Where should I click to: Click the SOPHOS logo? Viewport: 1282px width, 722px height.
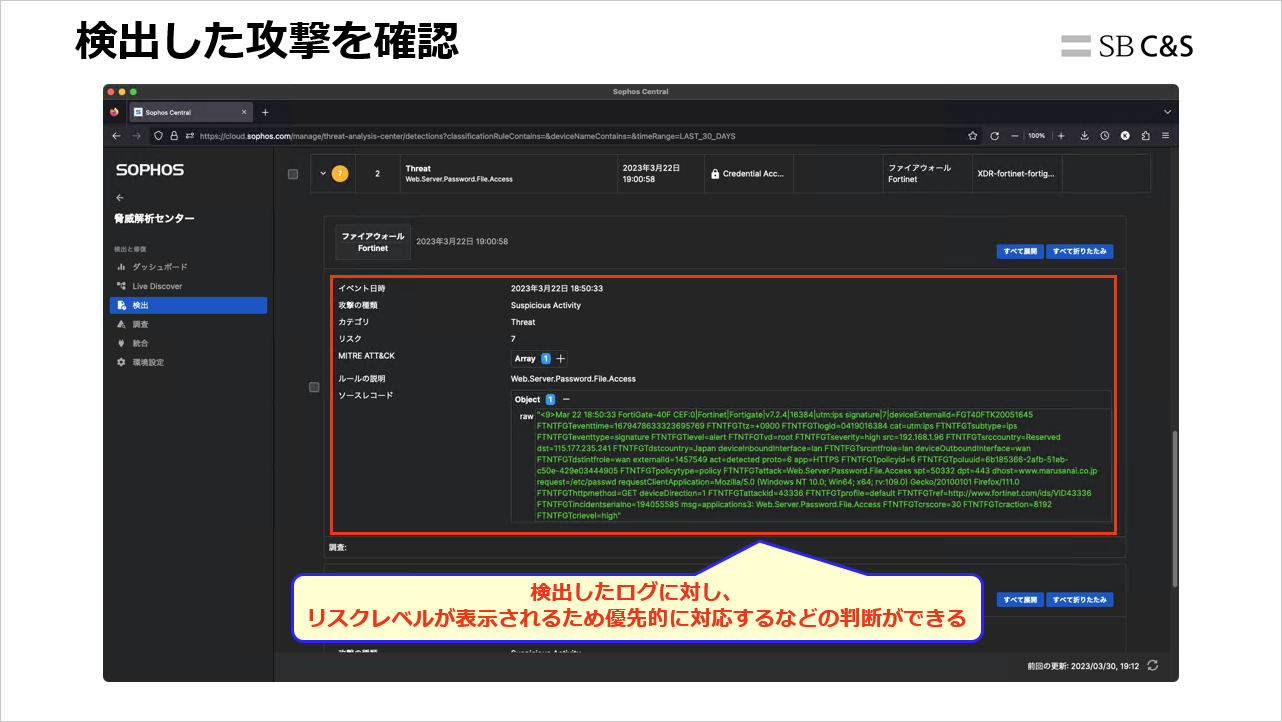150,170
